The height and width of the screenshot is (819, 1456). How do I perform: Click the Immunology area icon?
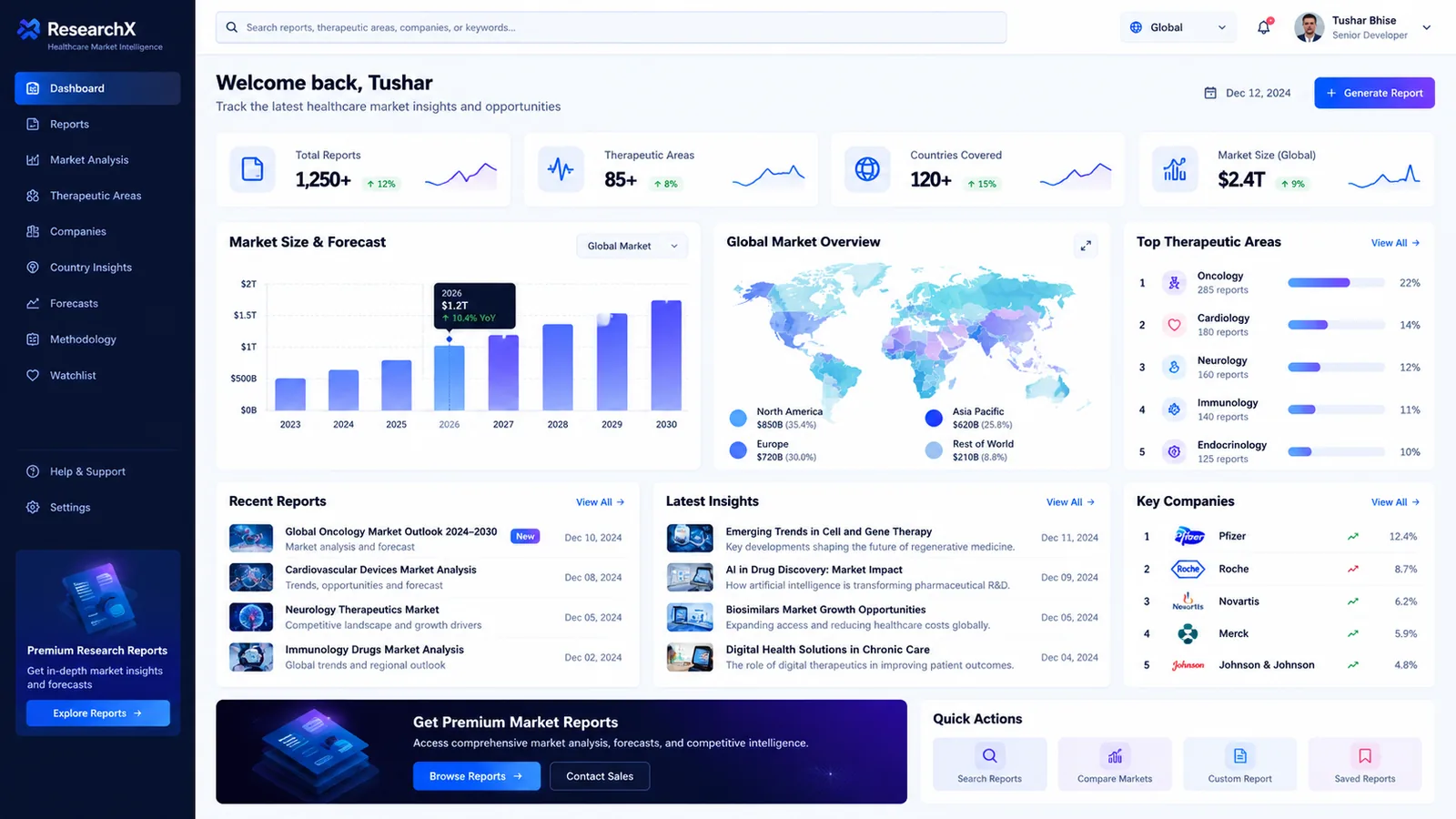point(1174,409)
